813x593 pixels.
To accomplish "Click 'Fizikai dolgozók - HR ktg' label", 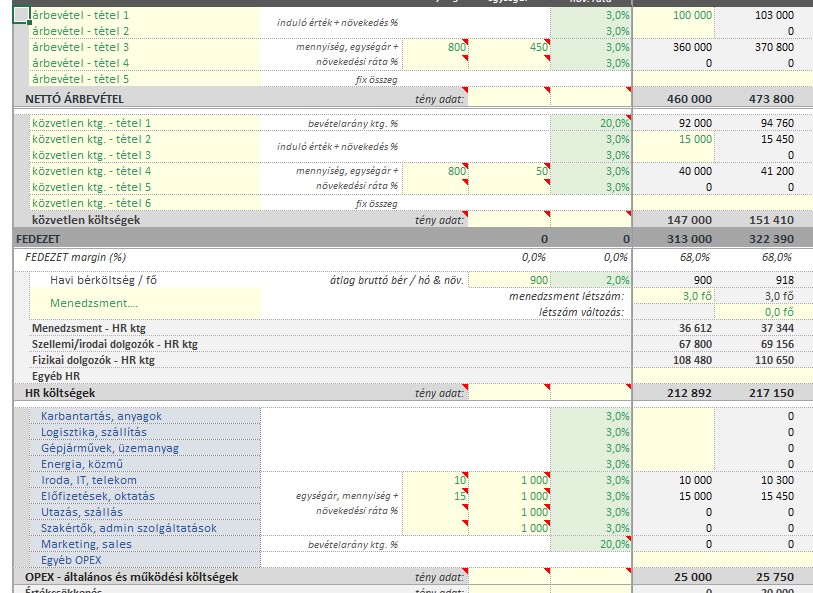I will pyautogui.click(x=93, y=360).
